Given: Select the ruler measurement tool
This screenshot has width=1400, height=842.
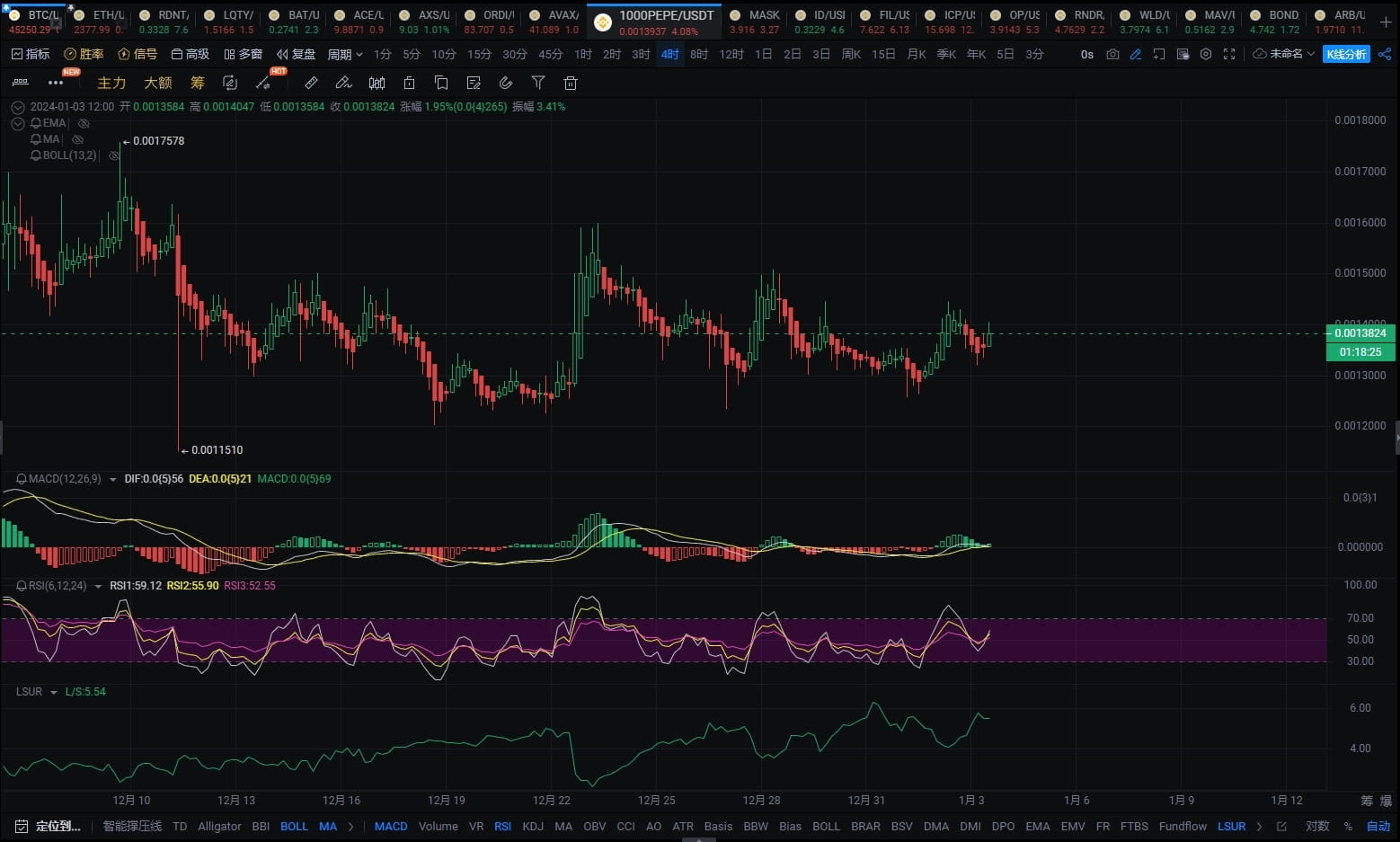Looking at the screenshot, I should 311,84.
